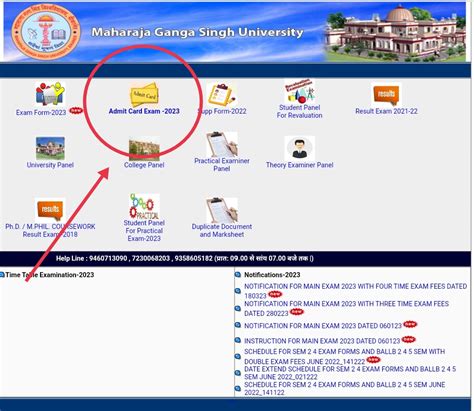Click the Help Line phone numbers text
The height and width of the screenshot is (411, 474).
point(185,258)
